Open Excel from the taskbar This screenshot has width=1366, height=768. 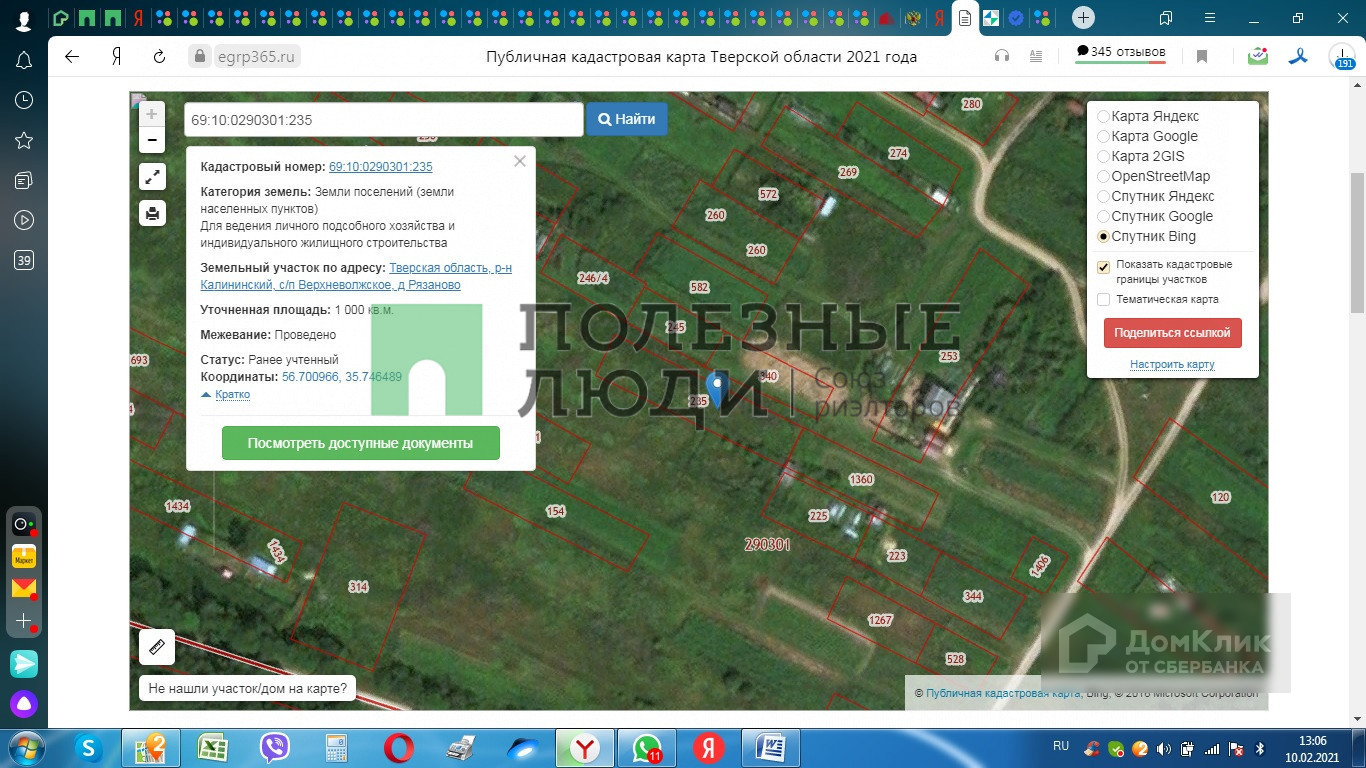pyautogui.click(x=213, y=748)
